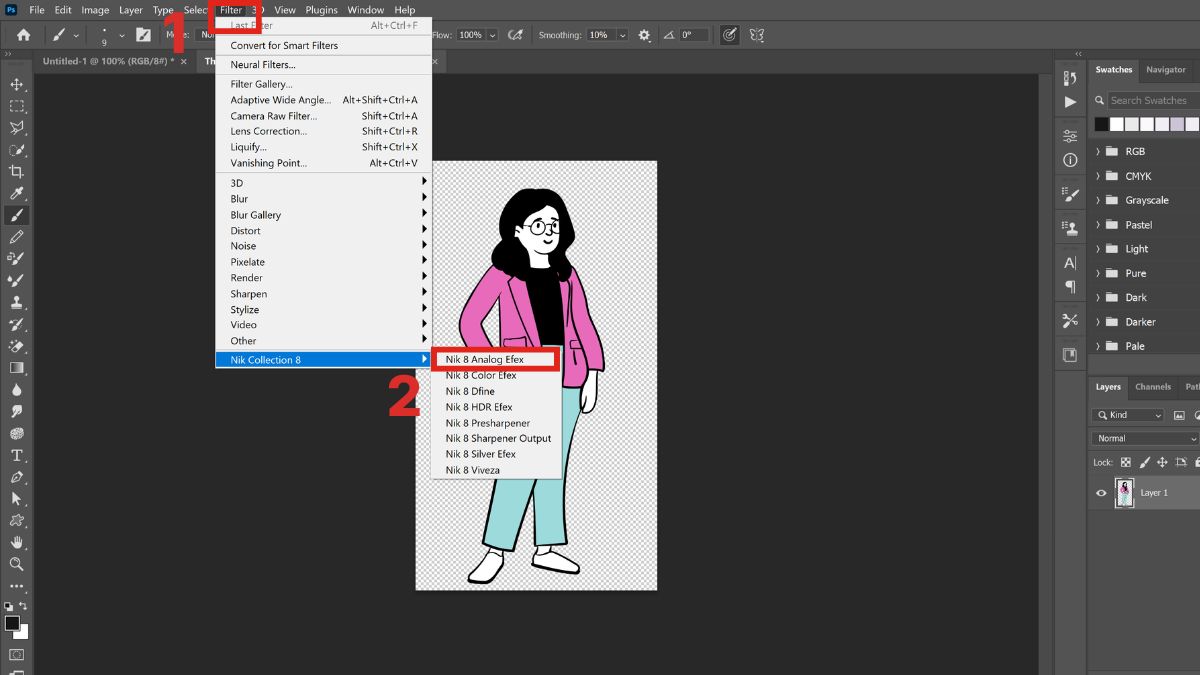Image resolution: width=1200 pixels, height=675 pixels.
Task: Select the Blur drop tool
Action: click(16, 390)
